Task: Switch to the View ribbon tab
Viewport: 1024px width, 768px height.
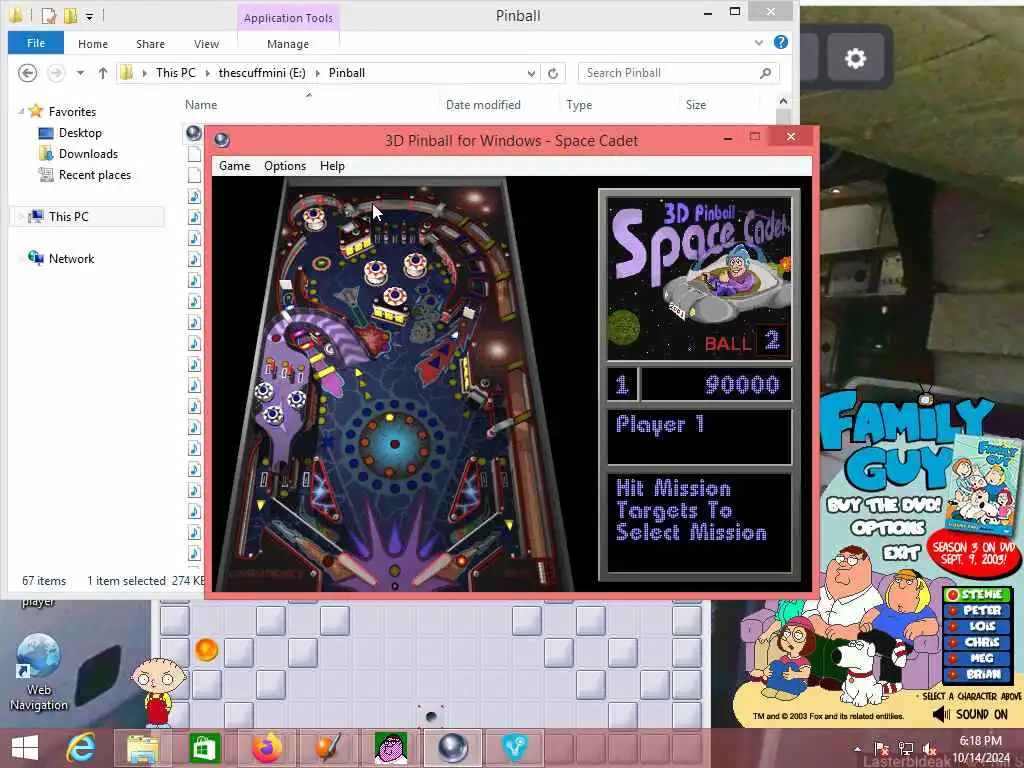Action: 206,44
